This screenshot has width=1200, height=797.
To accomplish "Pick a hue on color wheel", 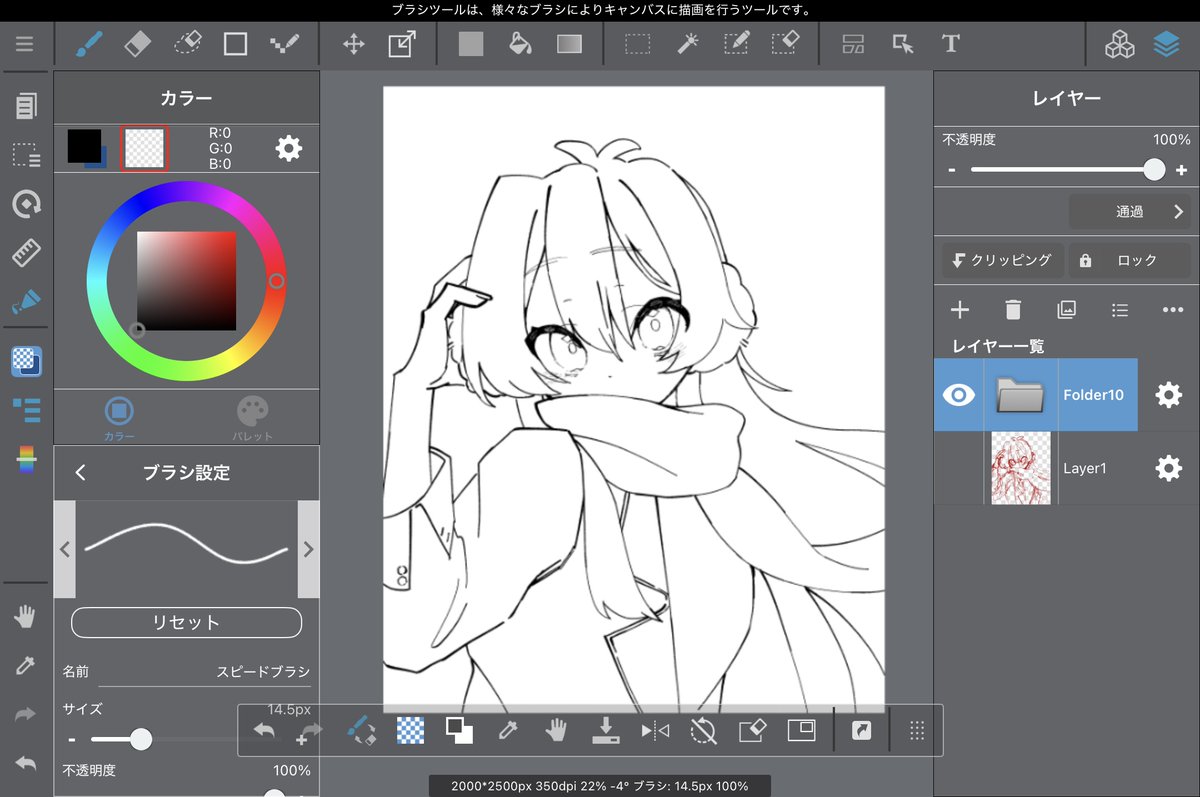I will 278,282.
